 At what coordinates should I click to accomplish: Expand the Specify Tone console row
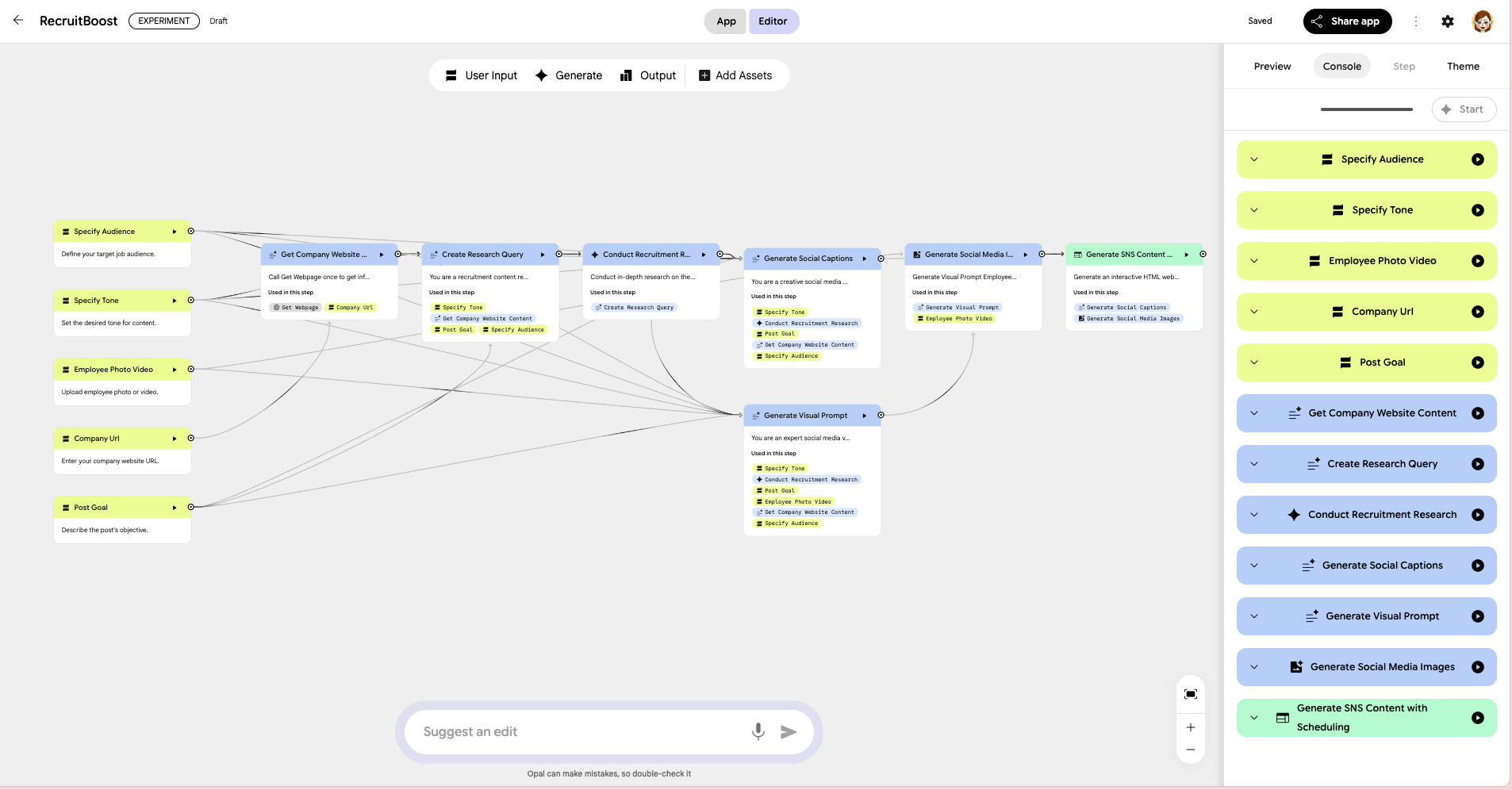pos(1254,210)
